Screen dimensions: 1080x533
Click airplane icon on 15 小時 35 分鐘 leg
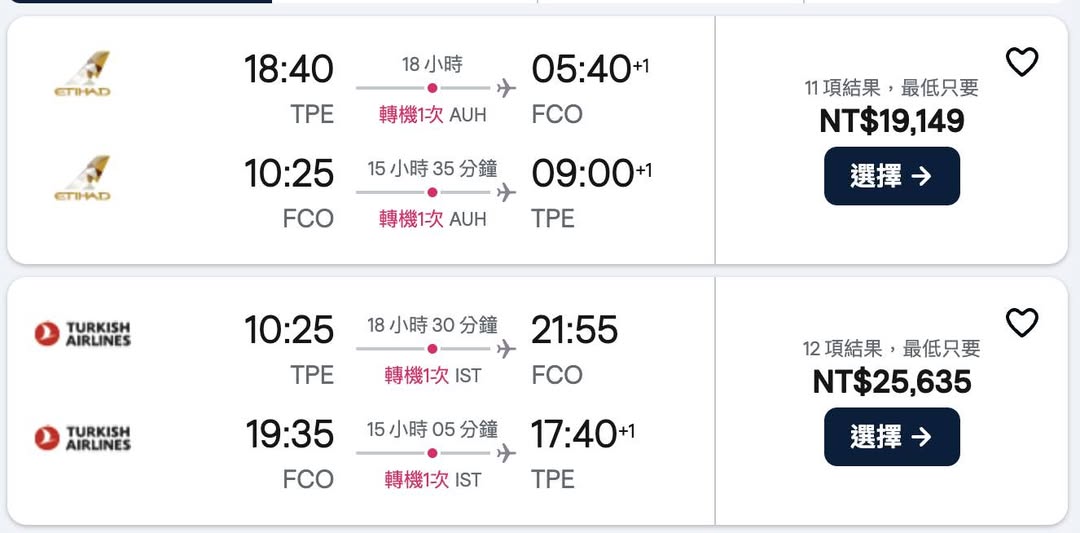(506, 192)
